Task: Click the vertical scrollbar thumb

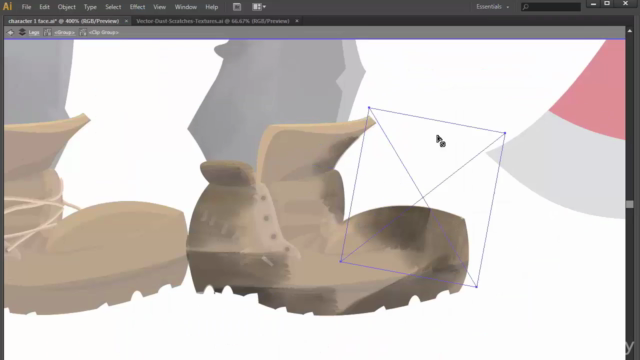Action: 630,203
